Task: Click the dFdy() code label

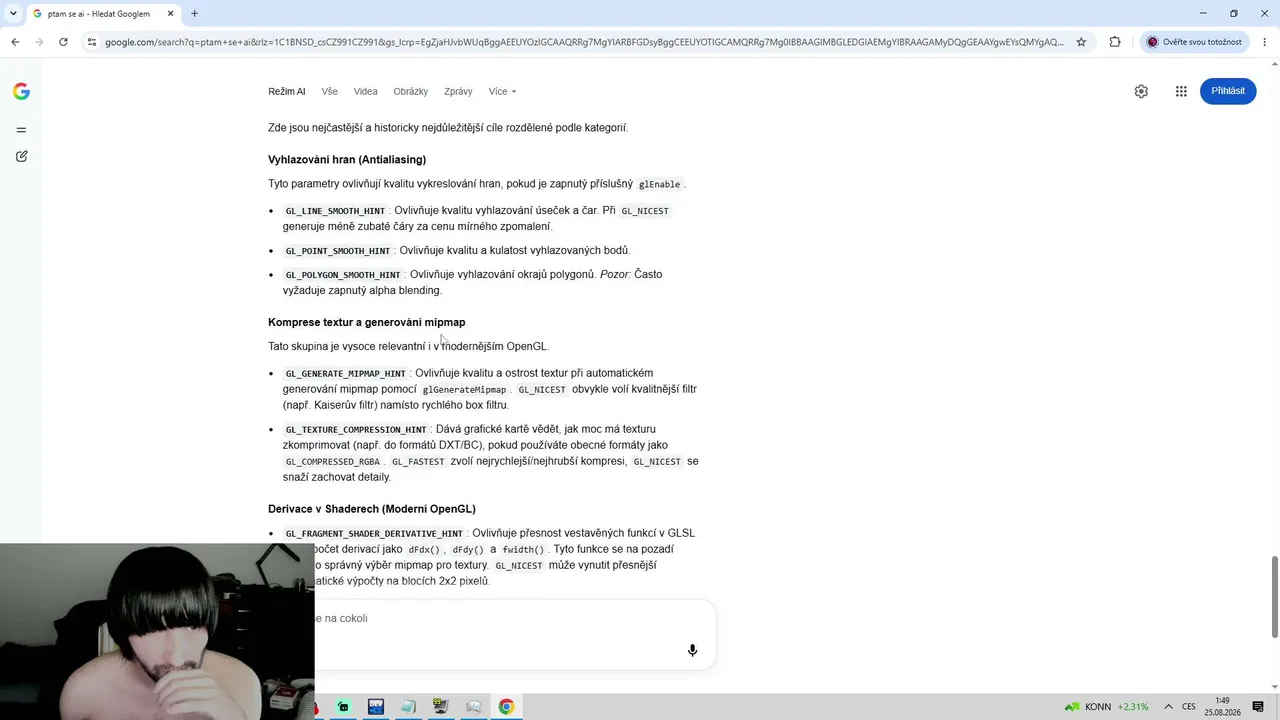Action: click(468, 550)
